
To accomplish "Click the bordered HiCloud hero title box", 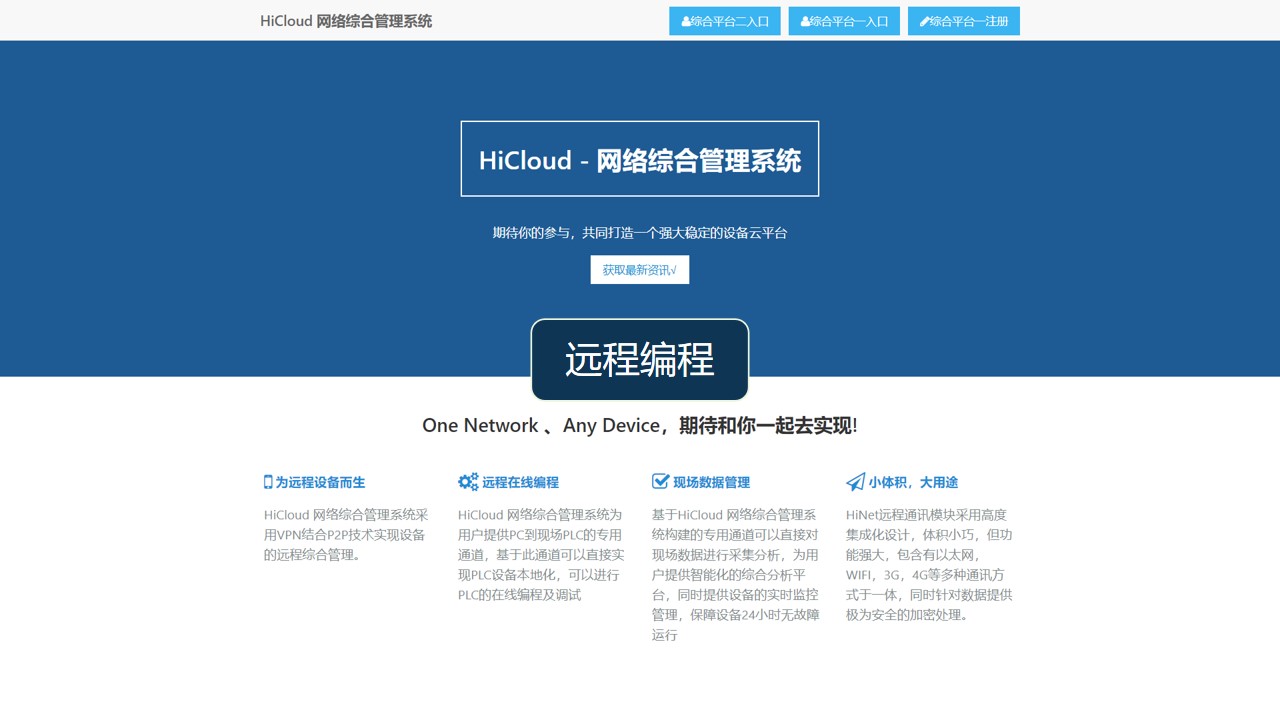I will coord(640,159).
